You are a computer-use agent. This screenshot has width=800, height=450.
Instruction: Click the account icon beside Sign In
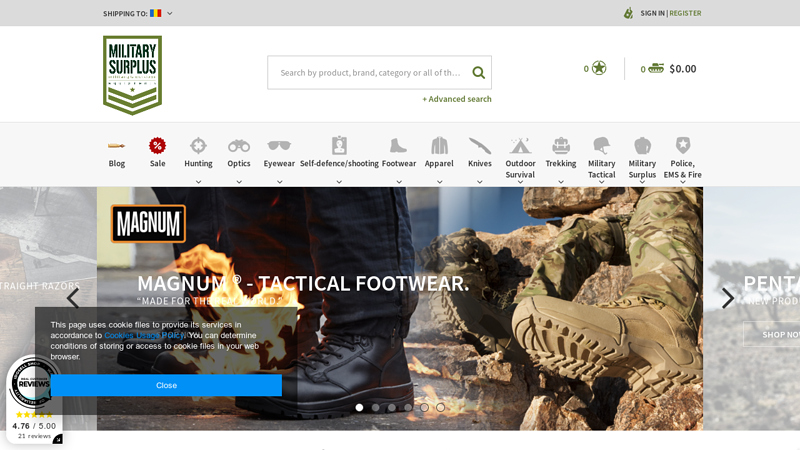[x=629, y=13]
